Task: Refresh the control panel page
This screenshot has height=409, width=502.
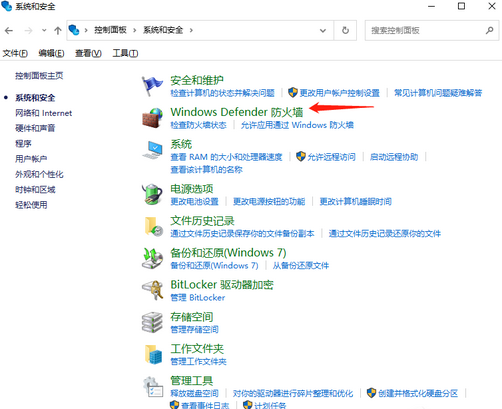Action: tap(345, 30)
